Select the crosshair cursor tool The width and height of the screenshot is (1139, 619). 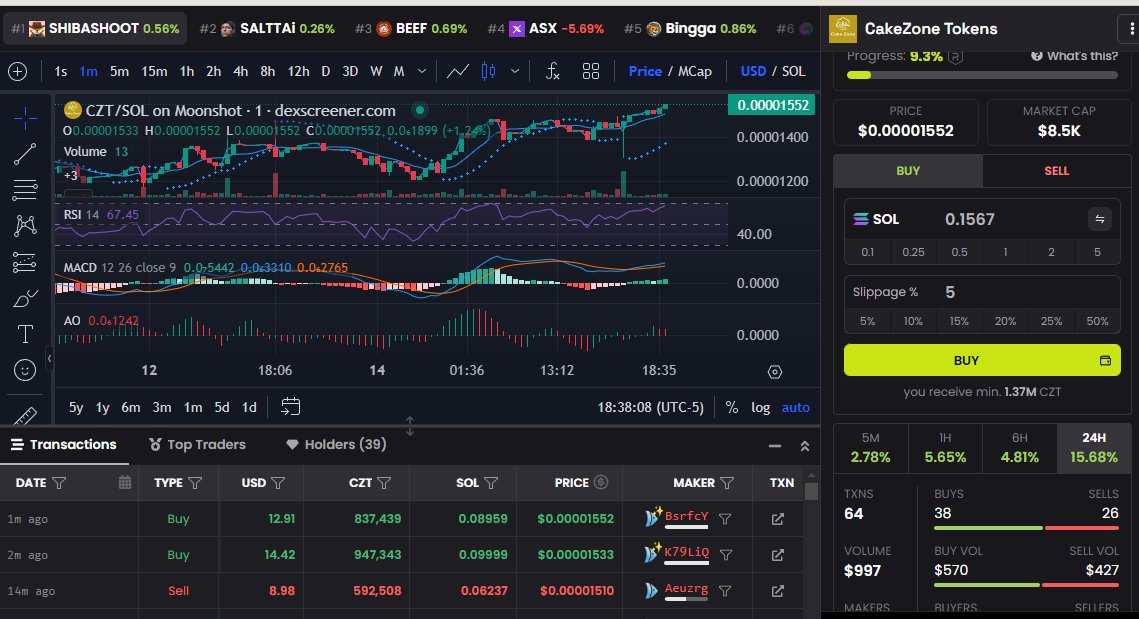click(x=25, y=118)
